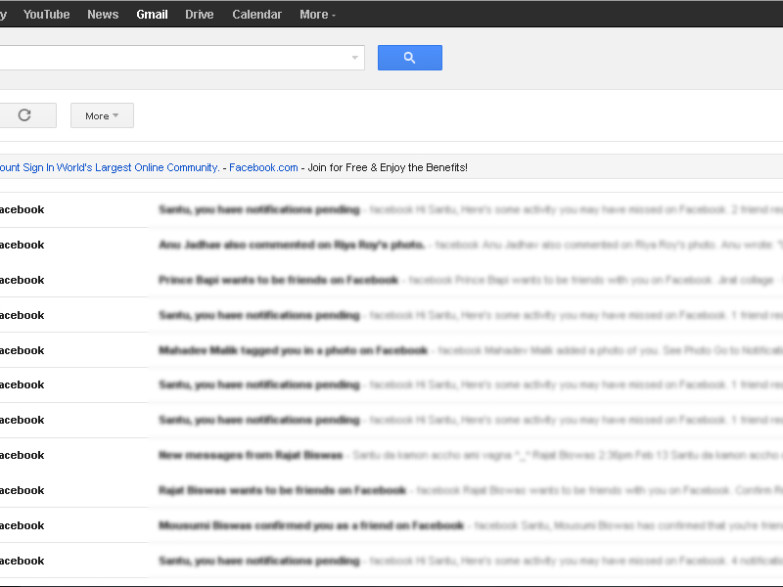This screenshot has width=783, height=587.
Task: Click the blue search magnifier button
Action: point(409,58)
